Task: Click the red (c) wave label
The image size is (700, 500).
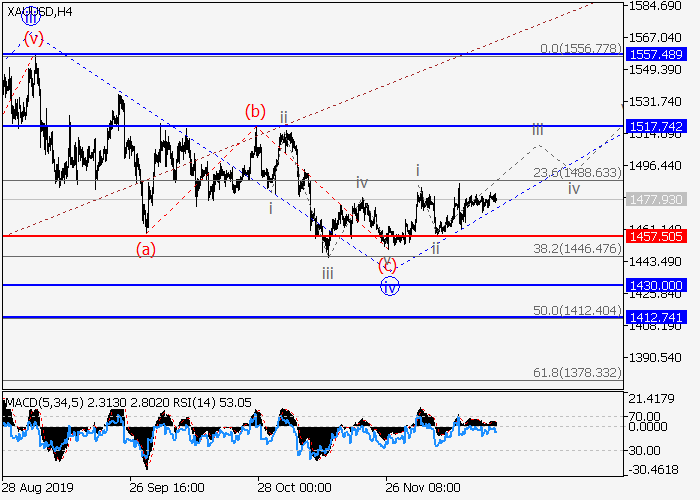Action: coord(387,266)
